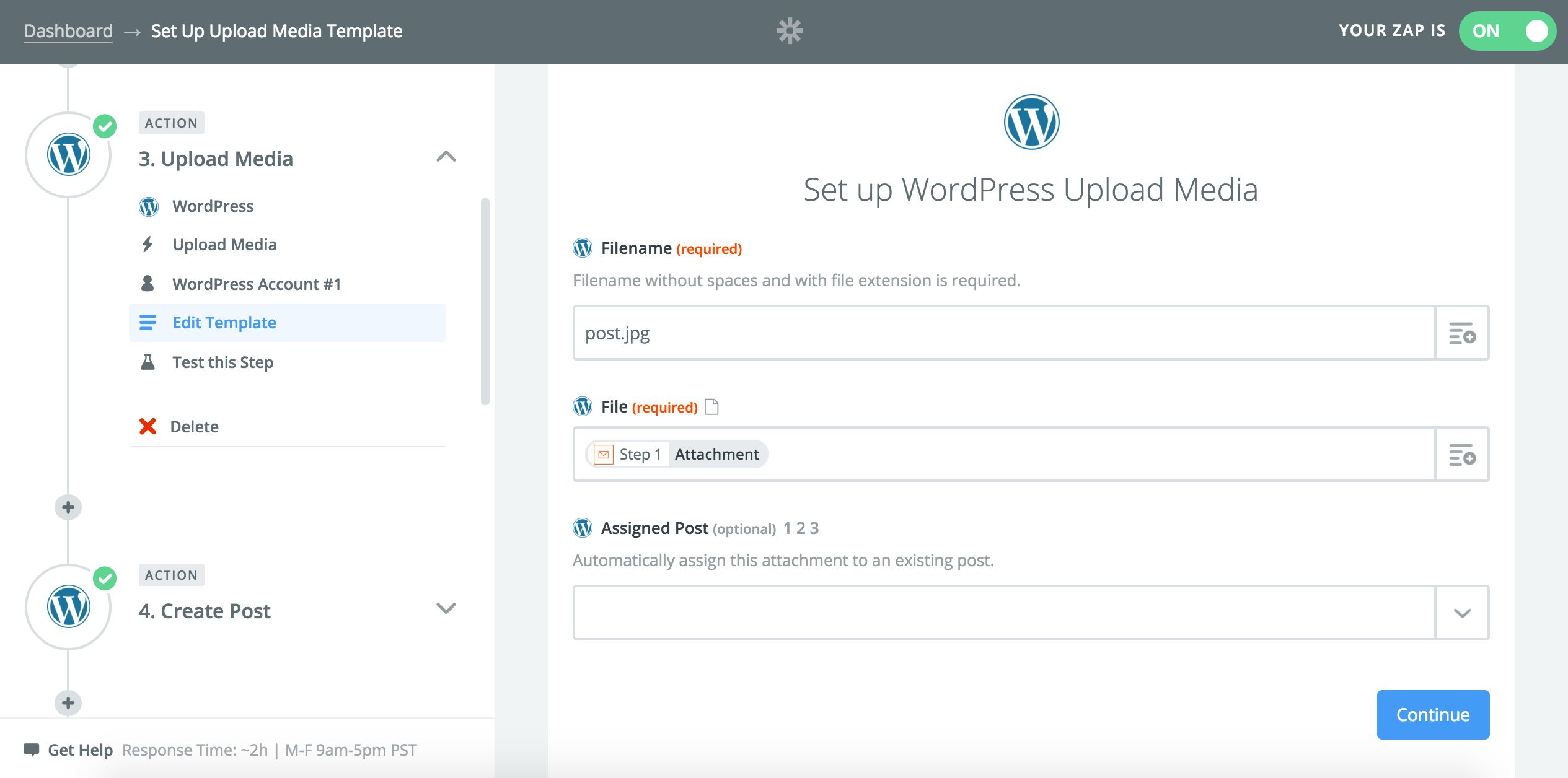Click the Step 1 Attachment pill
Image resolution: width=1568 pixels, height=778 pixels.
click(677, 455)
